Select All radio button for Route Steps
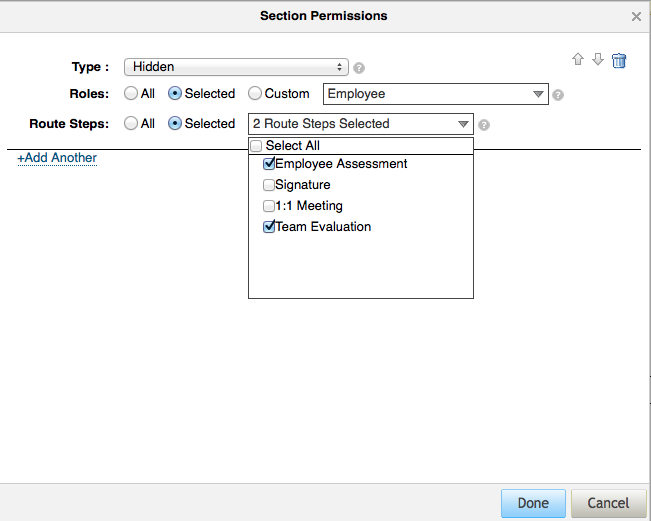This screenshot has width=651, height=521. [x=131, y=123]
